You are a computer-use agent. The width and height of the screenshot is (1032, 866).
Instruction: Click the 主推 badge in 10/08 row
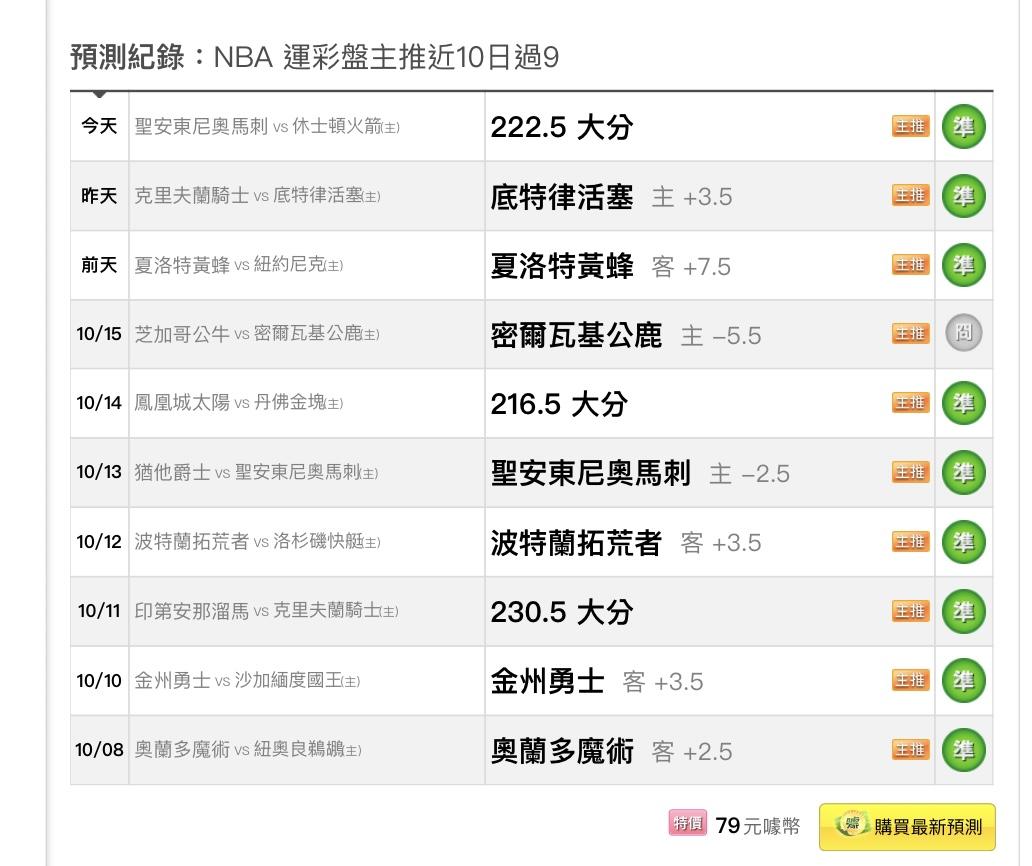click(911, 750)
